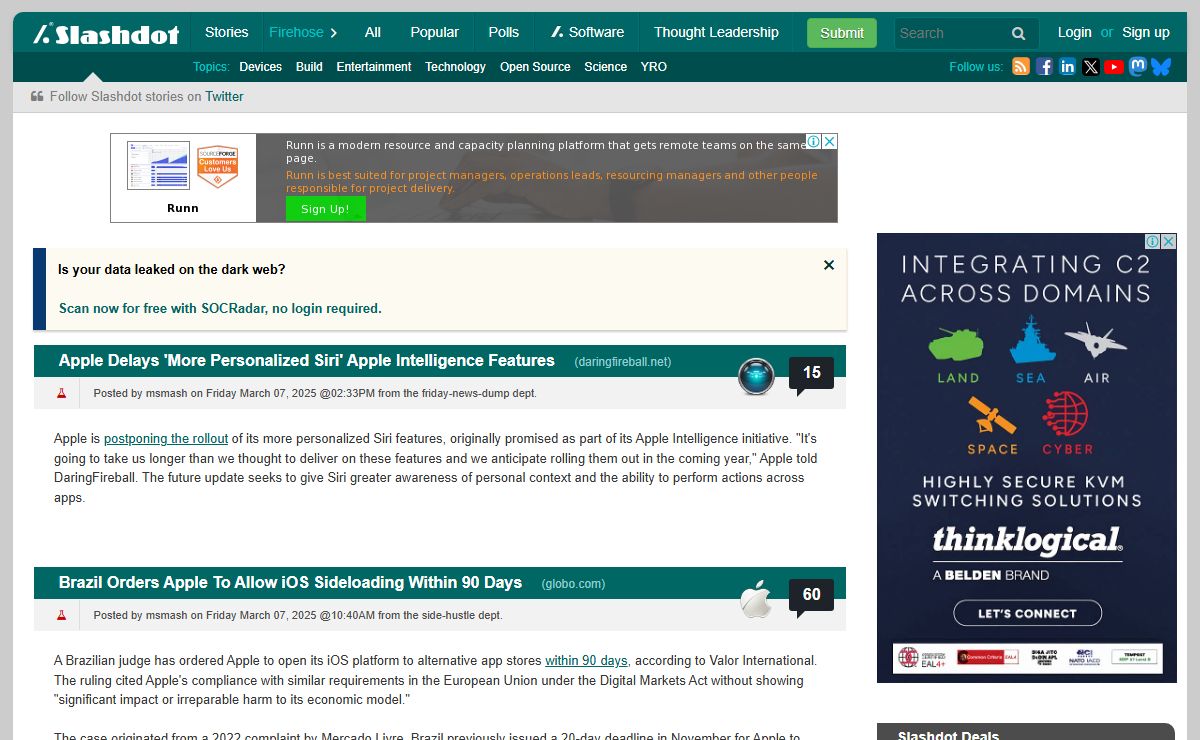Open the Slashdot Deals panel header
This screenshot has height=740, width=1200.
pos(1026,732)
